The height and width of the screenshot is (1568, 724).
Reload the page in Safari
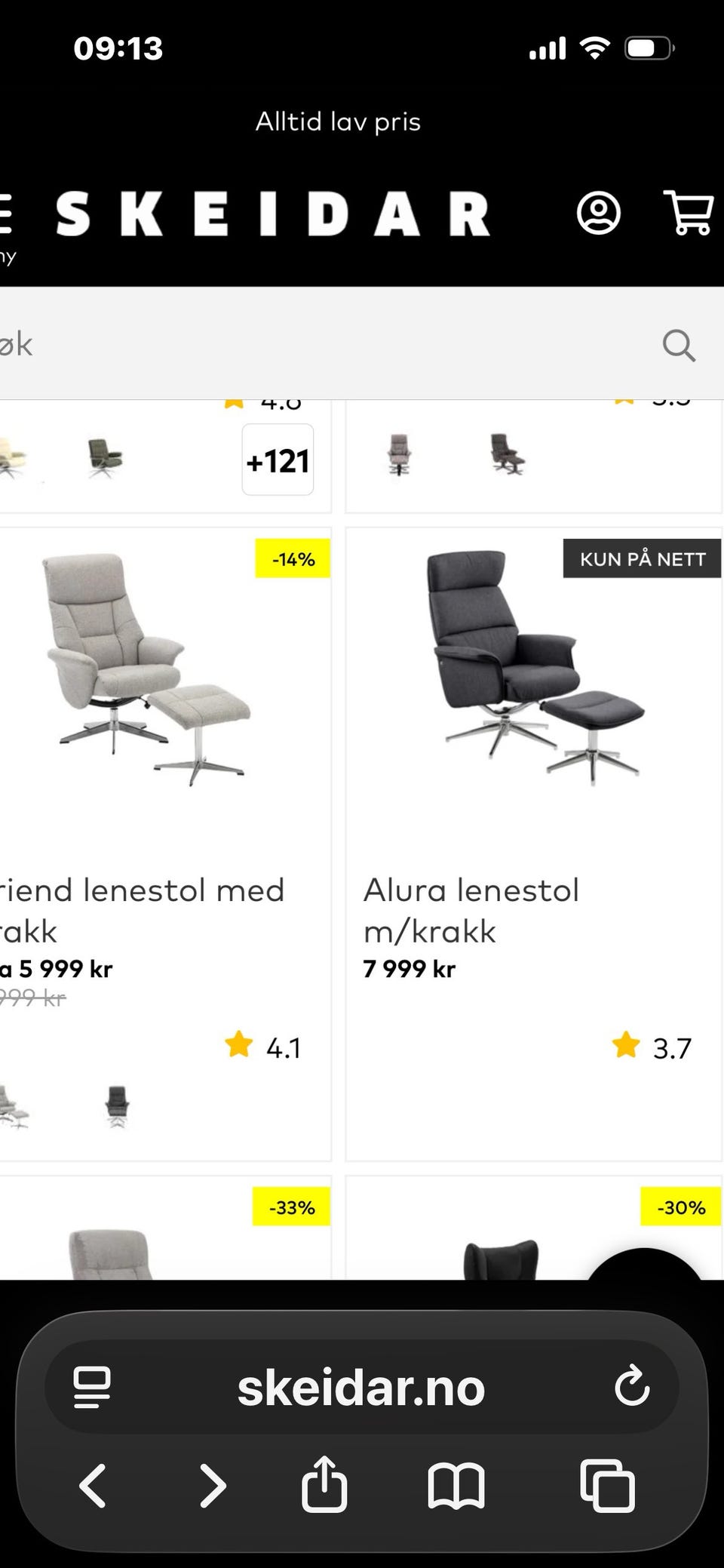point(632,1385)
